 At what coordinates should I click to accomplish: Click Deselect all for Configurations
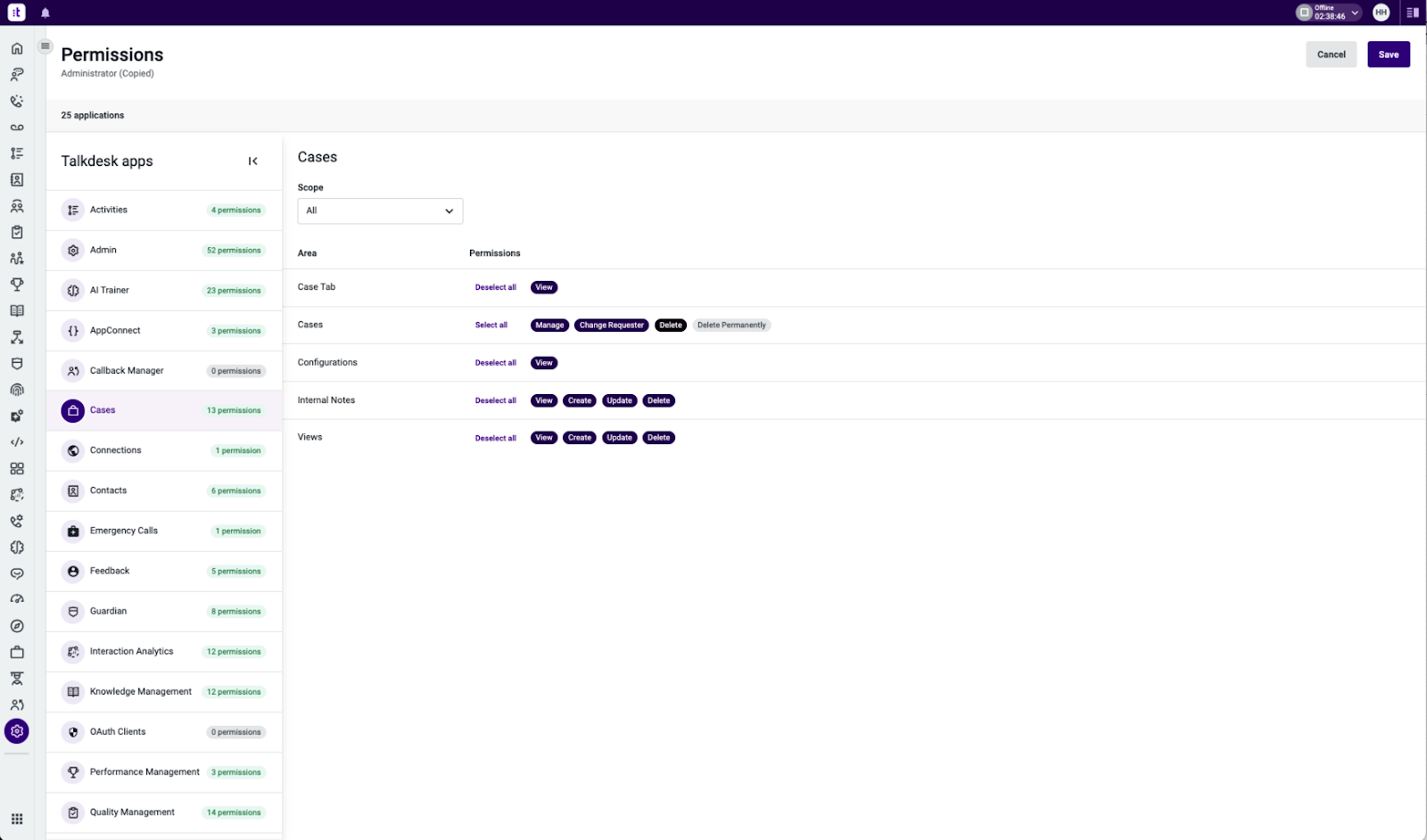(x=496, y=363)
